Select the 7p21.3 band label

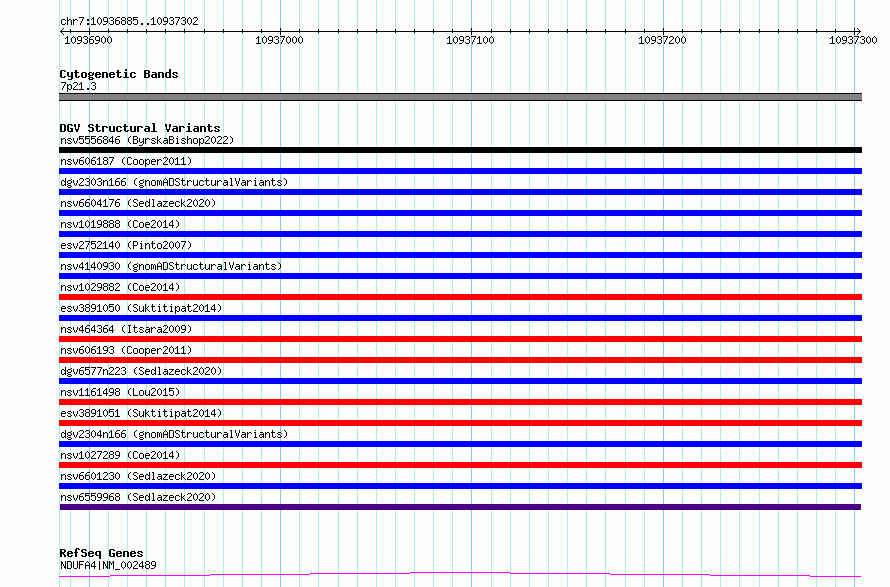click(x=78, y=86)
